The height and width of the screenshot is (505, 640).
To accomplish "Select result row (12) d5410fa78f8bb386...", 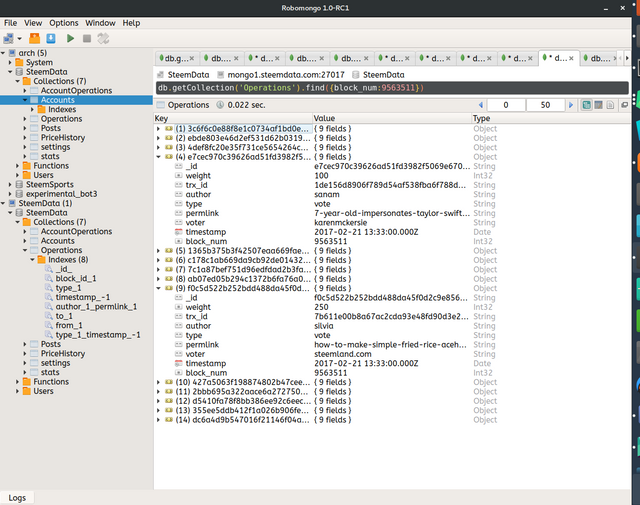I will (x=242, y=401).
